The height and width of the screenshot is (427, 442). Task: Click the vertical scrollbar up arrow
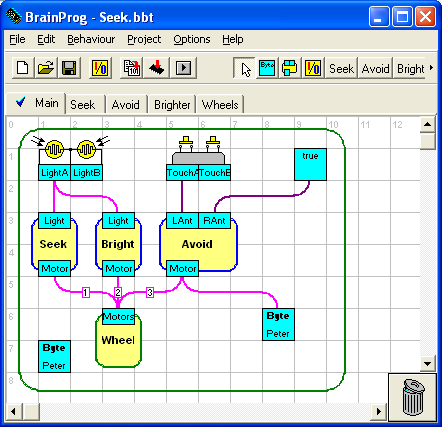(x=428, y=125)
